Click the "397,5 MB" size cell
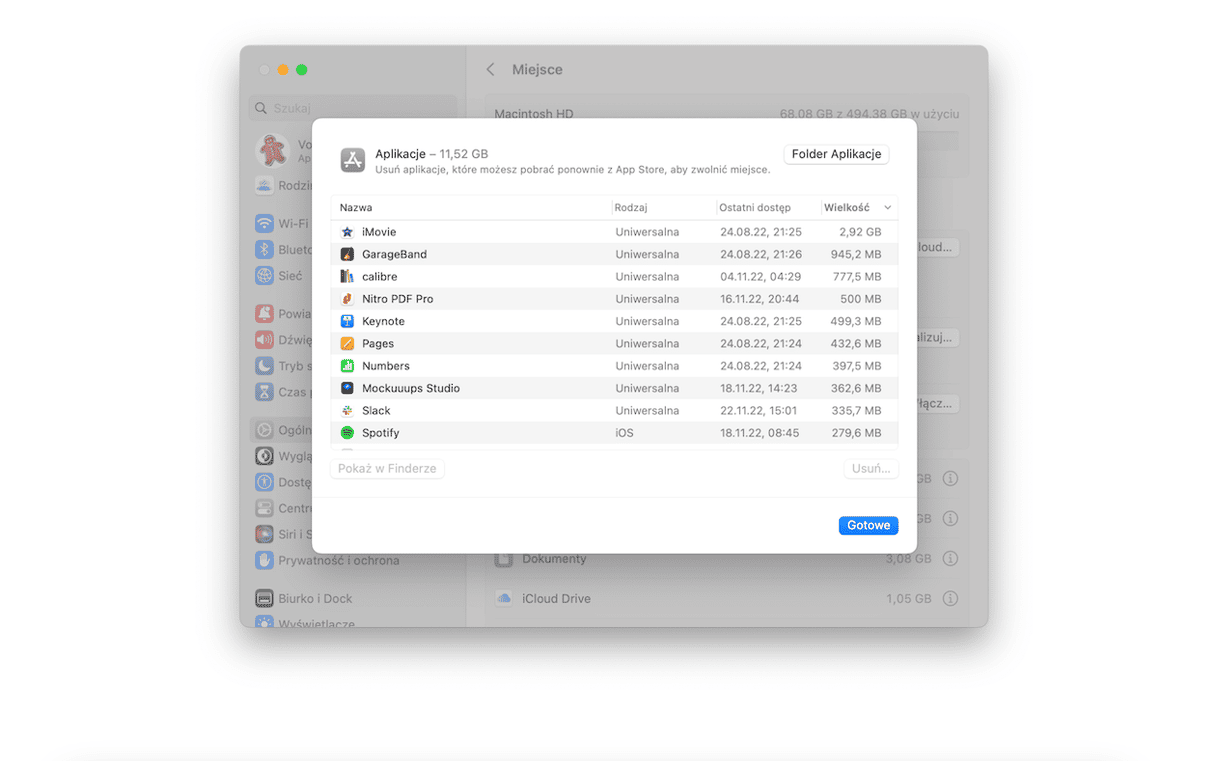This screenshot has height=761, width=1216. (857, 366)
